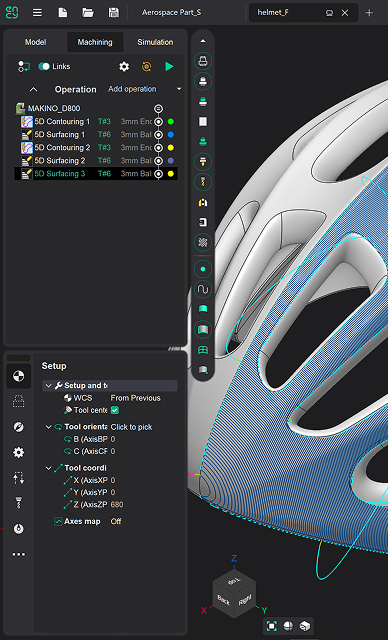Toggle node for 5D Contouring 2 row
388x640 pixels.
tap(158, 148)
